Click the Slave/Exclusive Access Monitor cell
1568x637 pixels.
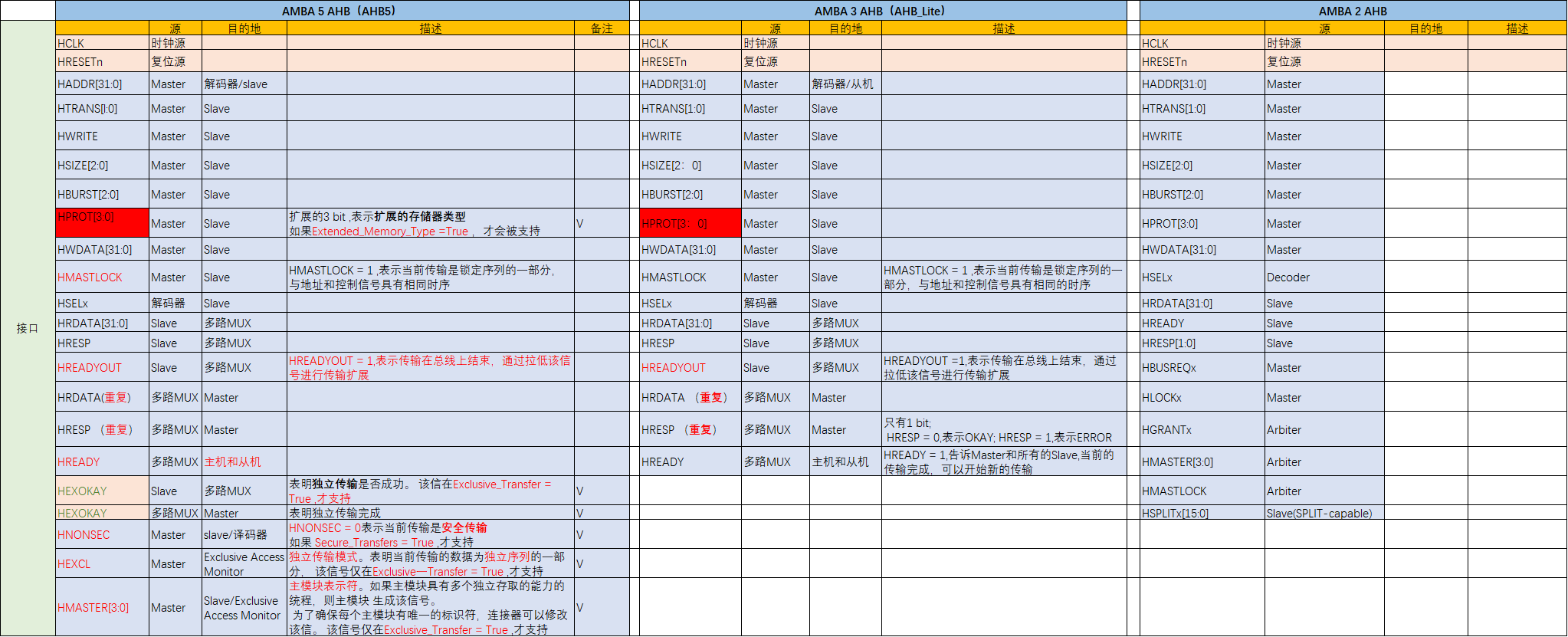pyautogui.click(x=244, y=607)
